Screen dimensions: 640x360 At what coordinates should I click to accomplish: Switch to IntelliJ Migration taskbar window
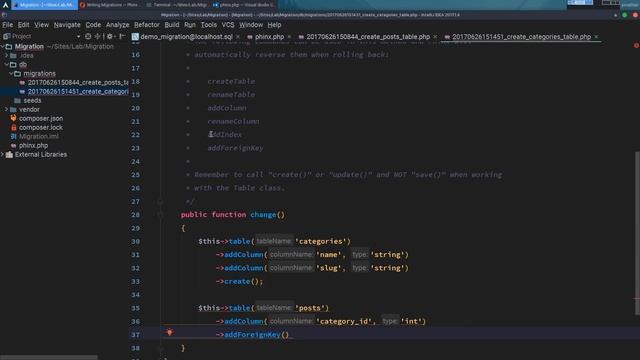44,5
